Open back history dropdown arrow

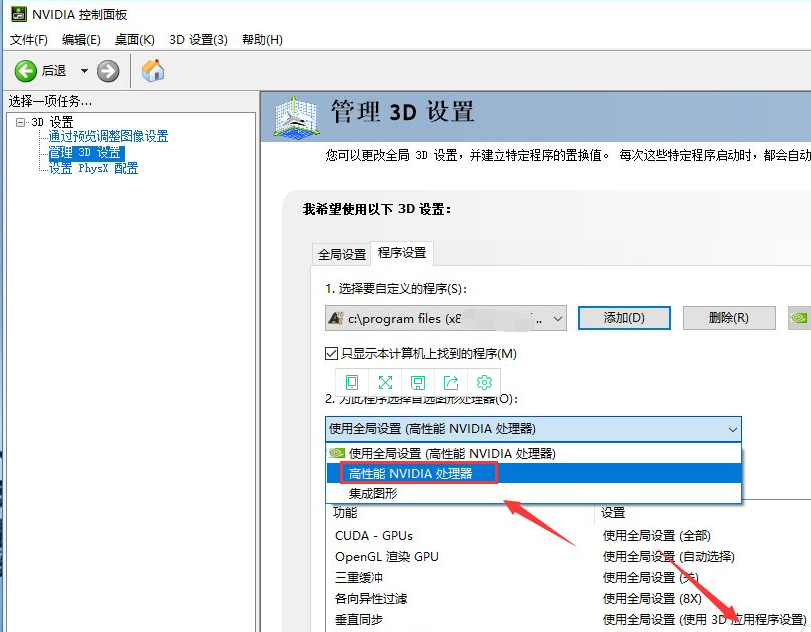point(84,71)
